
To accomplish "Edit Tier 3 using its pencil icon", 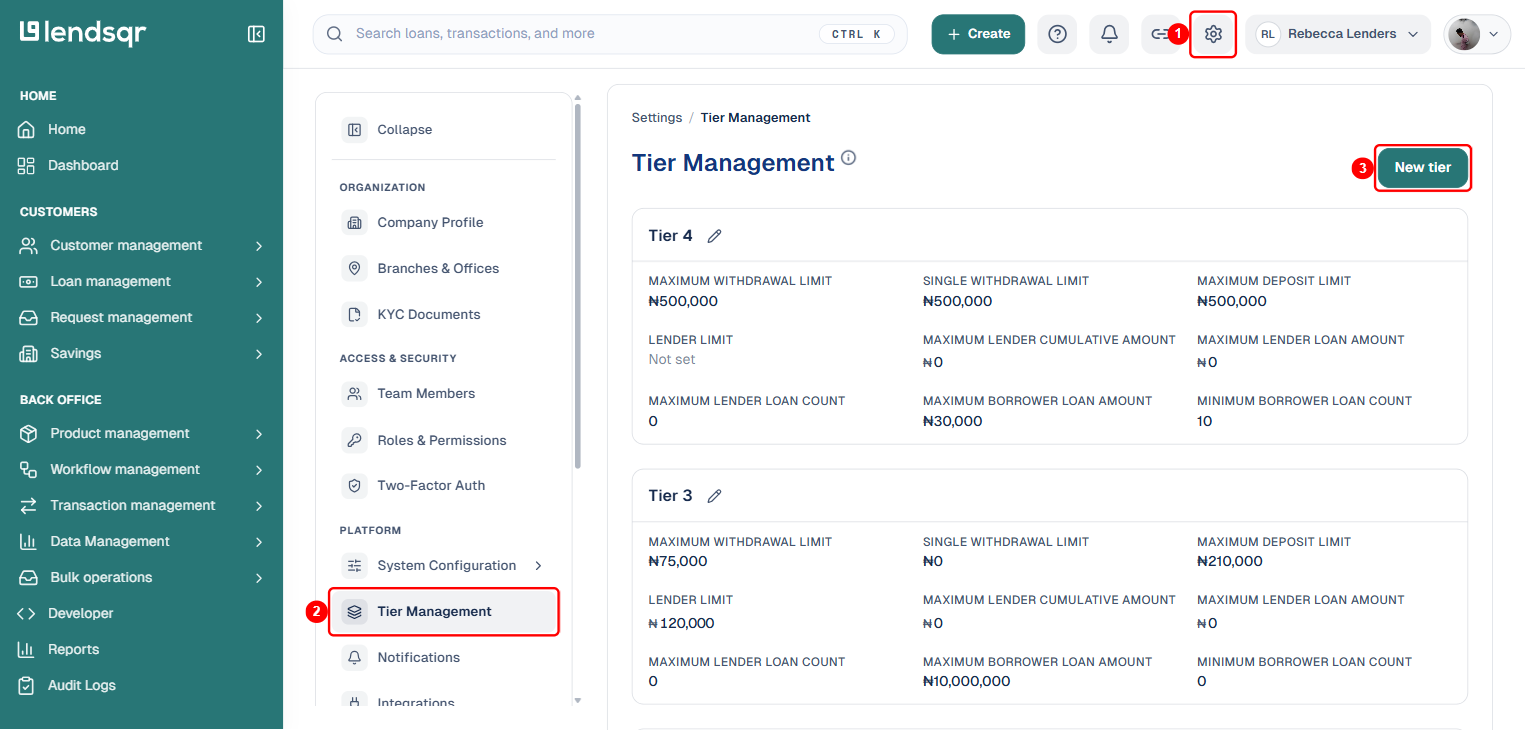I will (714, 496).
